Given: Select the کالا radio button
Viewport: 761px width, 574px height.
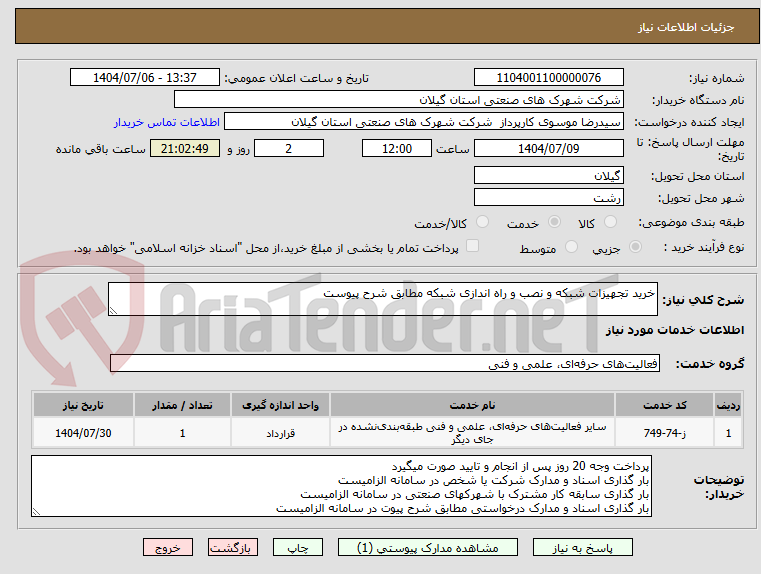Looking at the screenshot, I should 610,222.
